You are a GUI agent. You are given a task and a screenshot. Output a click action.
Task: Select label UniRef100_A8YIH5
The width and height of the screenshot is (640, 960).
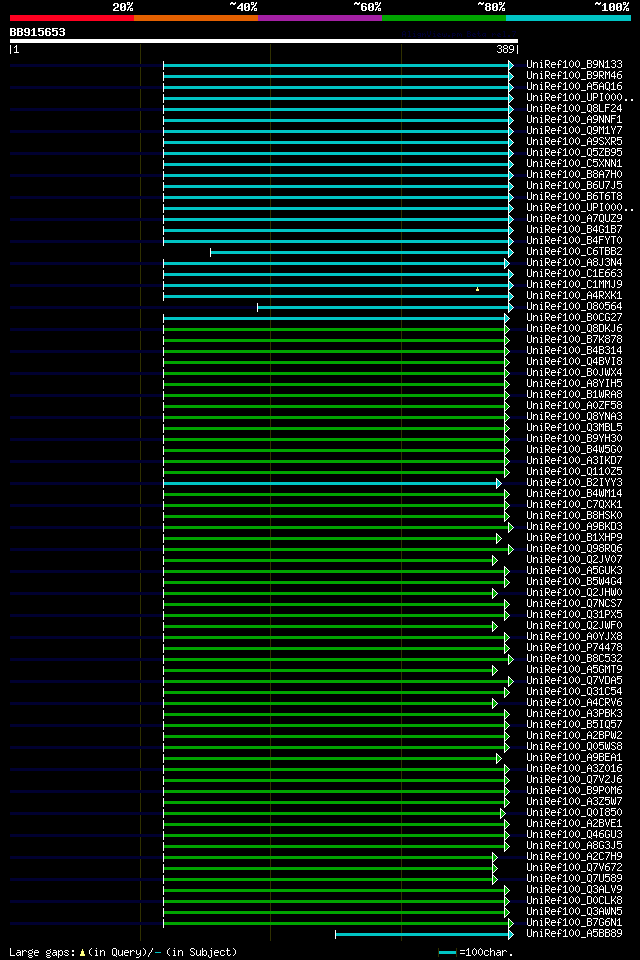[574, 384]
